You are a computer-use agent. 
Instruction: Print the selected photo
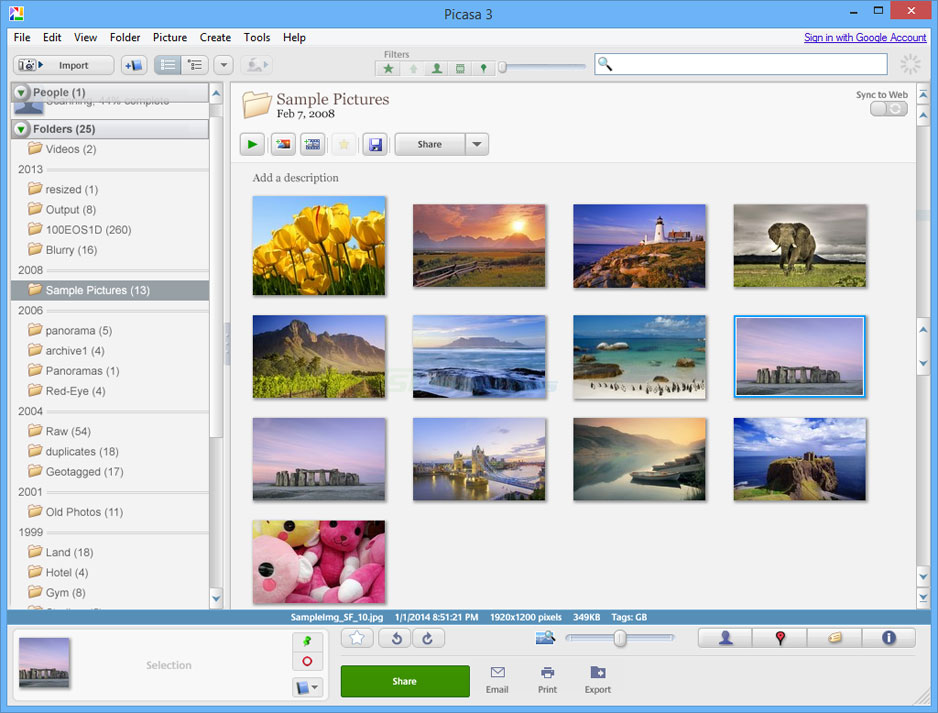click(x=547, y=680)
